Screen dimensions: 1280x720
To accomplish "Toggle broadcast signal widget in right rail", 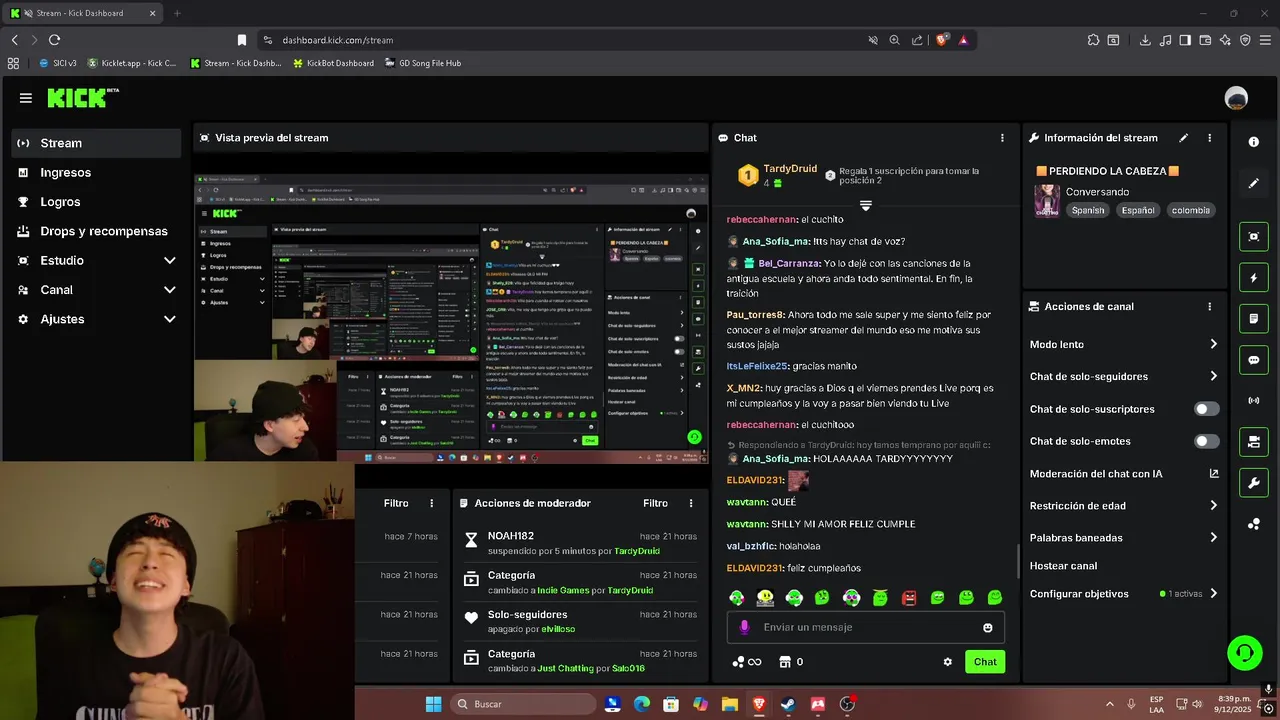I will coord(1254,401).
